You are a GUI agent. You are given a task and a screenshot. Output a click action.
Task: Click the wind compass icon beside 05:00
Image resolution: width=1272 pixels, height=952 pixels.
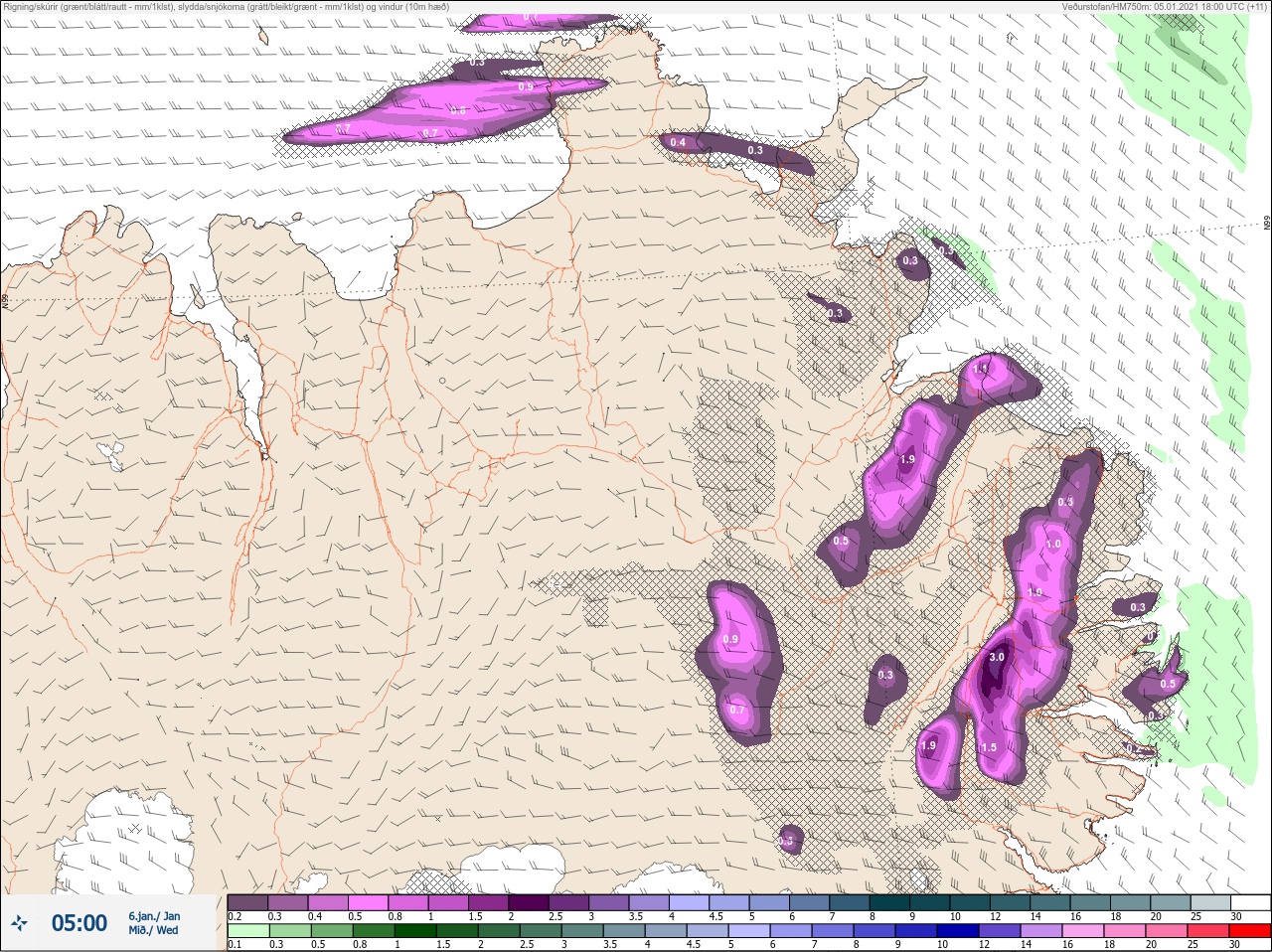coord(20,923)
